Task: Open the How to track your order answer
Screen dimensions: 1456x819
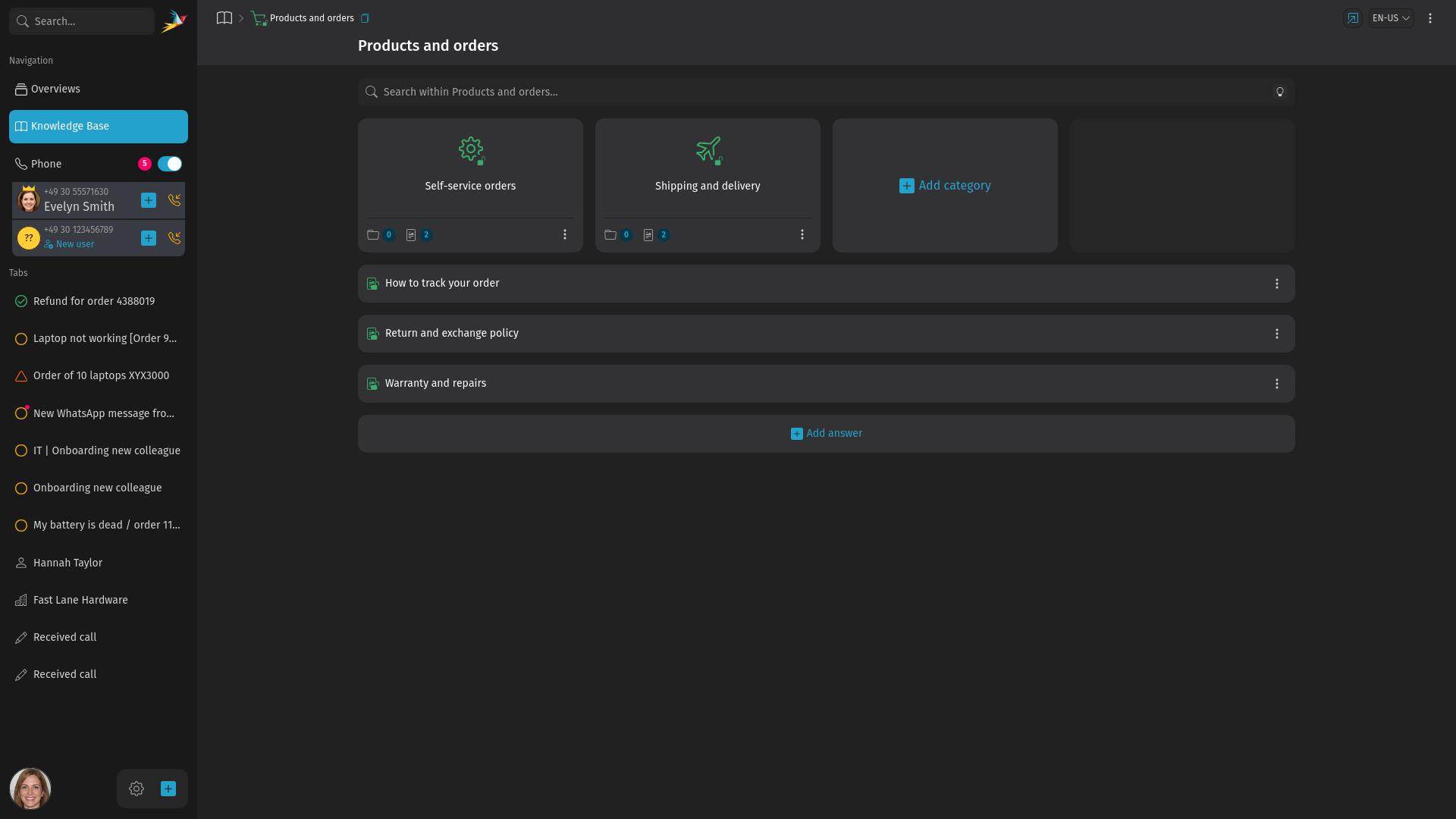Action: click(x=827, y=284)
